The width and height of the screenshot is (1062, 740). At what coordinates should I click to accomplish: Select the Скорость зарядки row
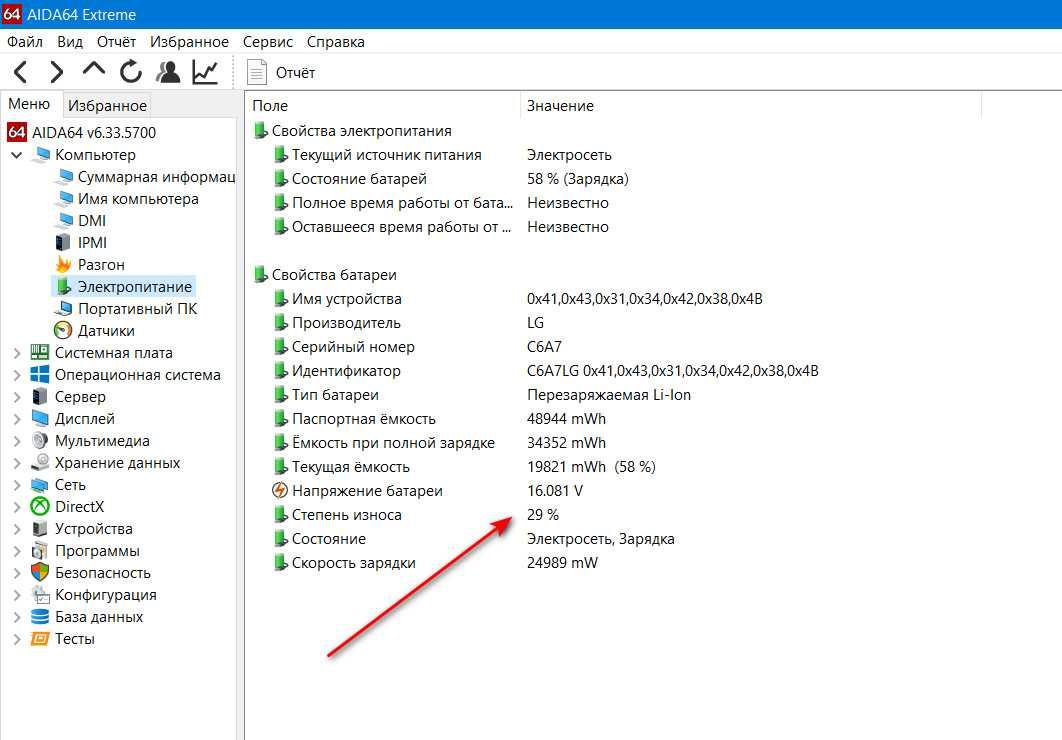(436, 563)
